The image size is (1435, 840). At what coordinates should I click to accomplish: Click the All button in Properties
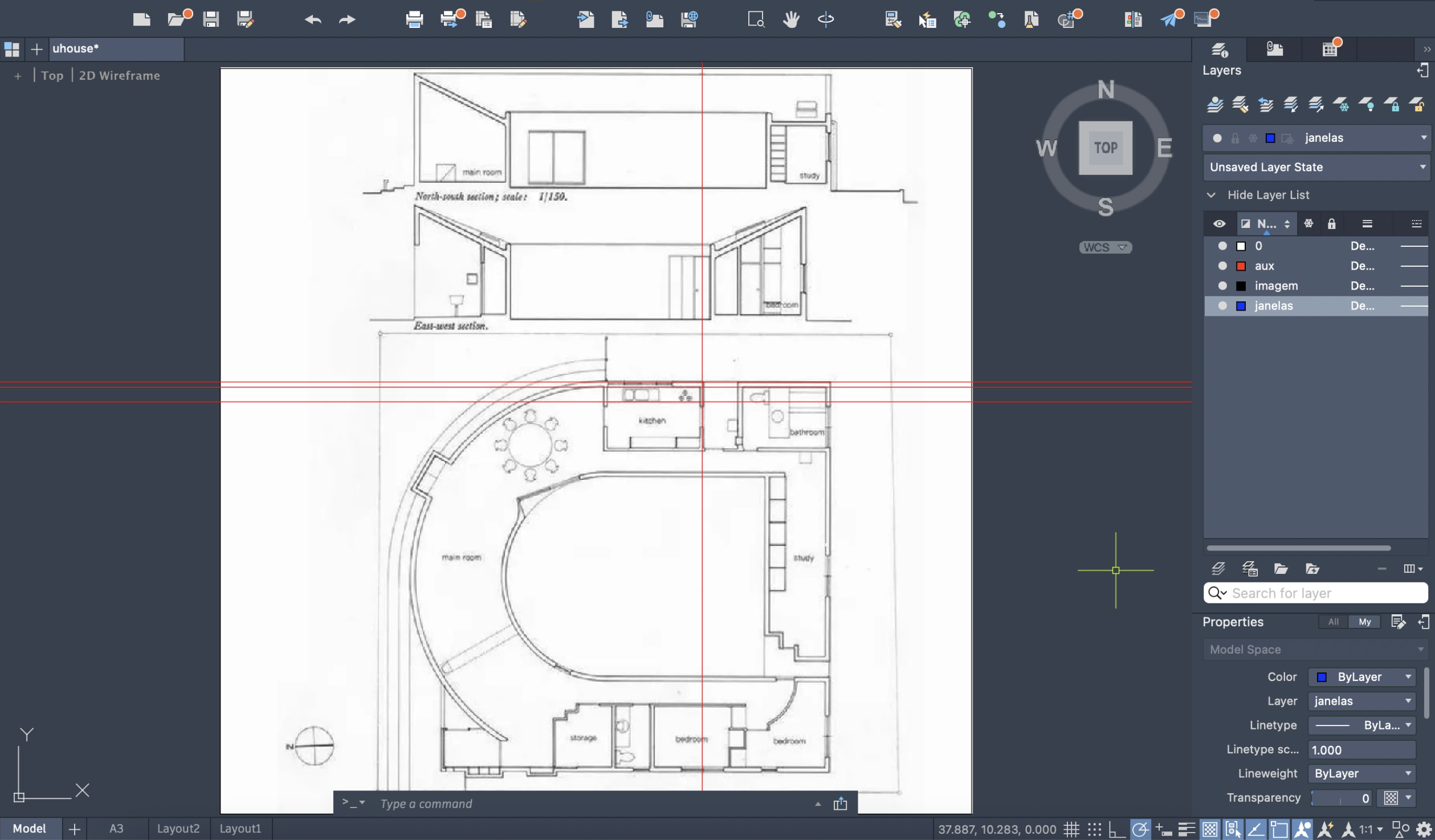1333,622
